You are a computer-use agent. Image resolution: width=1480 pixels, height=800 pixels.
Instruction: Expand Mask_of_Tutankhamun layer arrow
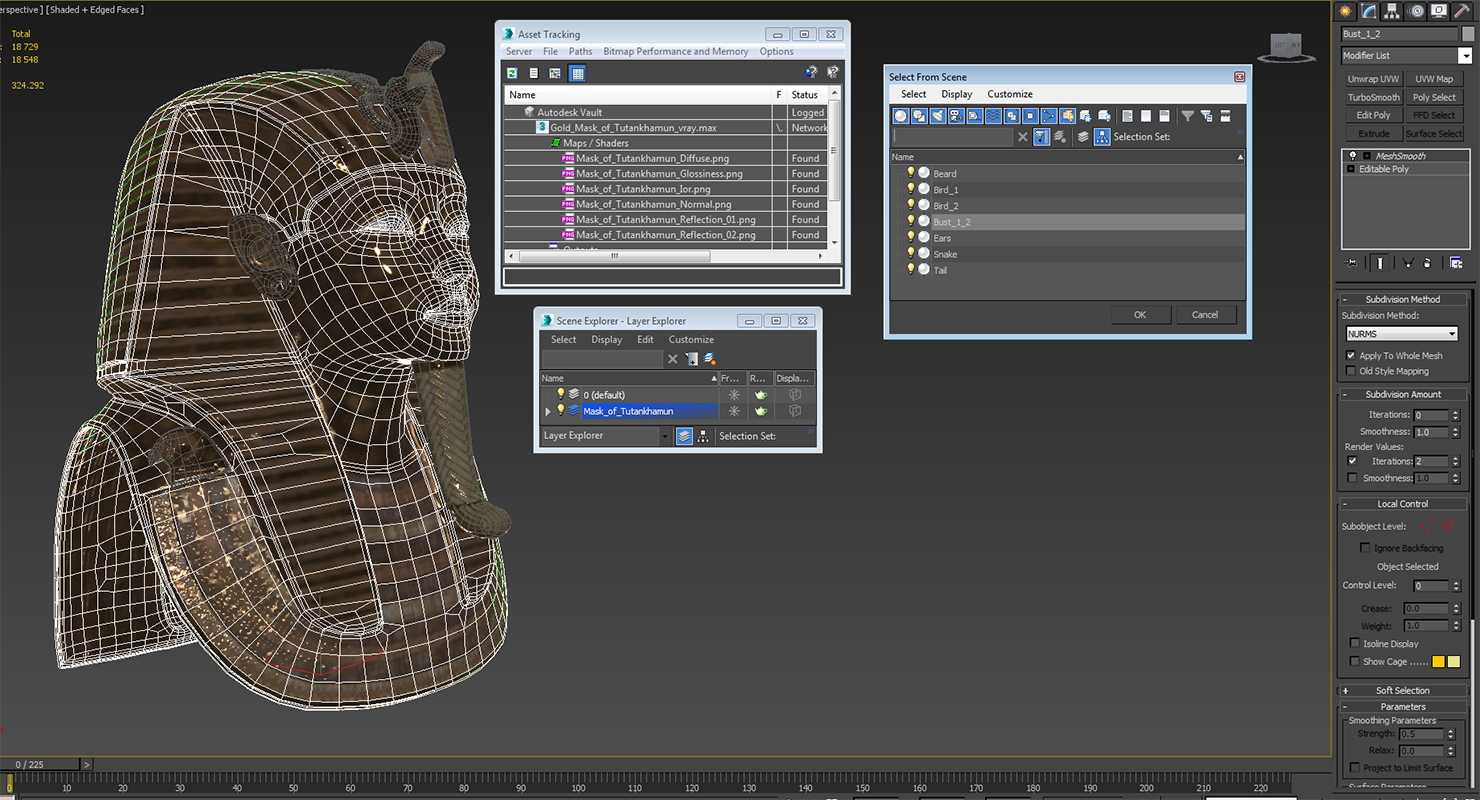[x=547, y=411]
